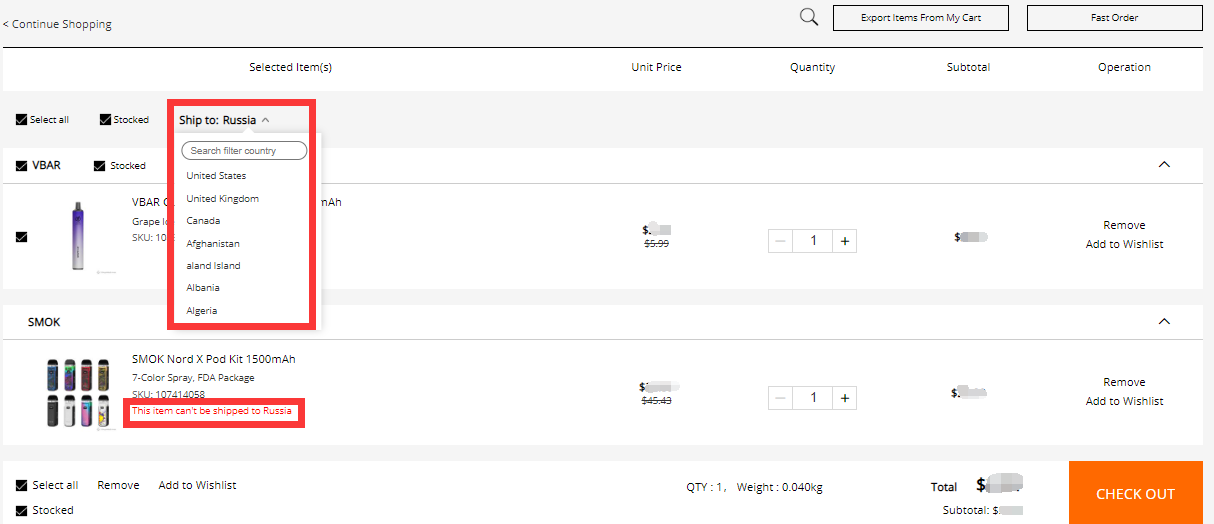This screenshot has width=1214, height=524.
Task: Decrease quantity of the VBAR item
Action: tap(781, 241)
